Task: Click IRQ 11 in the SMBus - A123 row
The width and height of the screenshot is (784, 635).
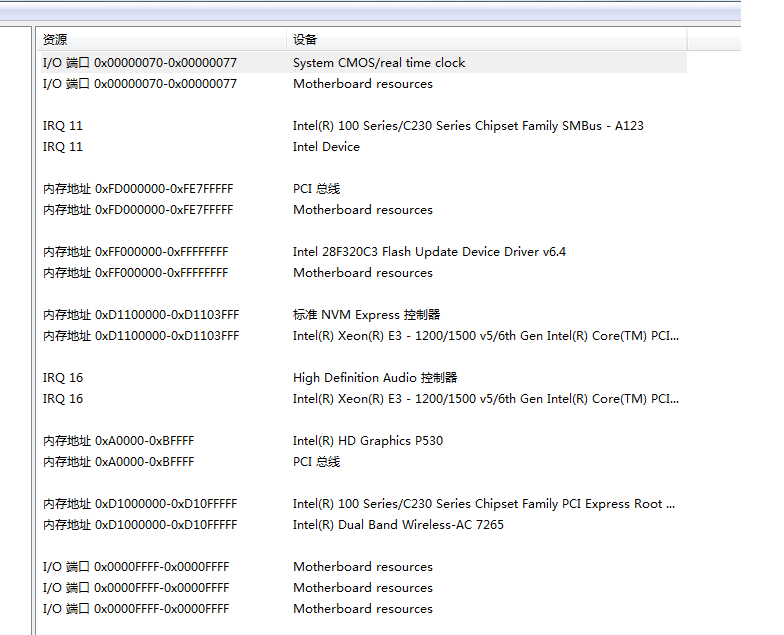Action: 62,126
